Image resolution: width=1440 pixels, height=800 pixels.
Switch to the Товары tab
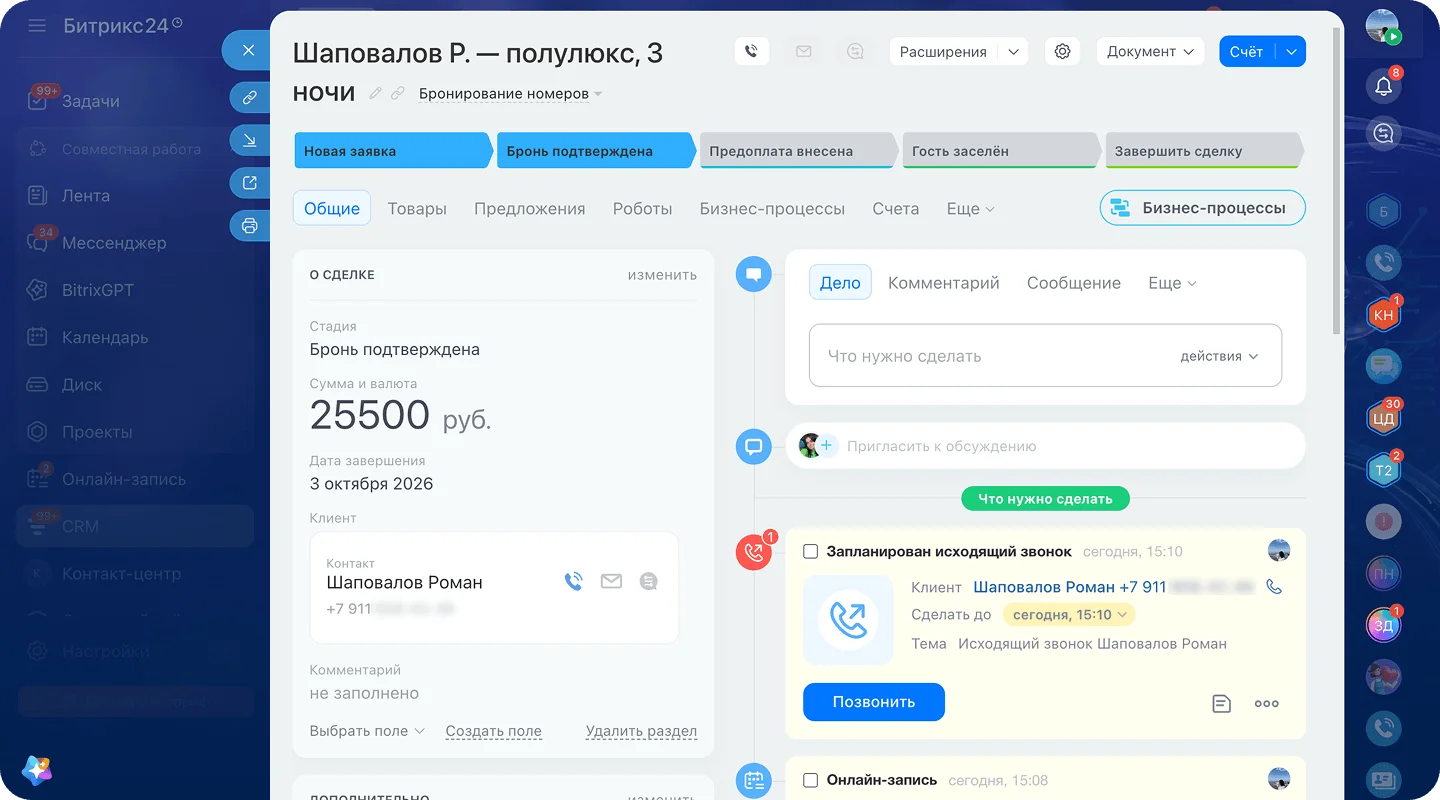[417, 209]
